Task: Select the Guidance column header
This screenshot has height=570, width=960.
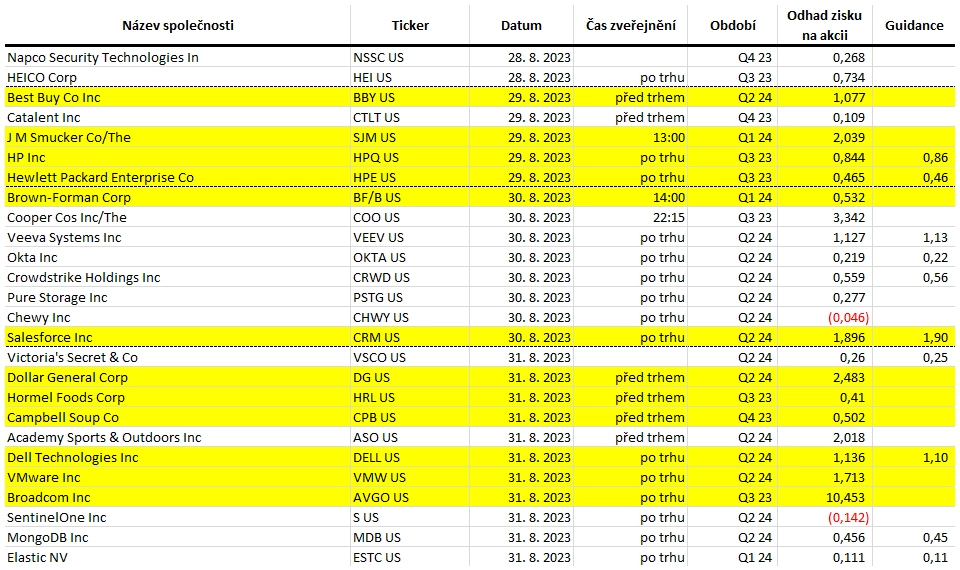Action: [913, 25]
